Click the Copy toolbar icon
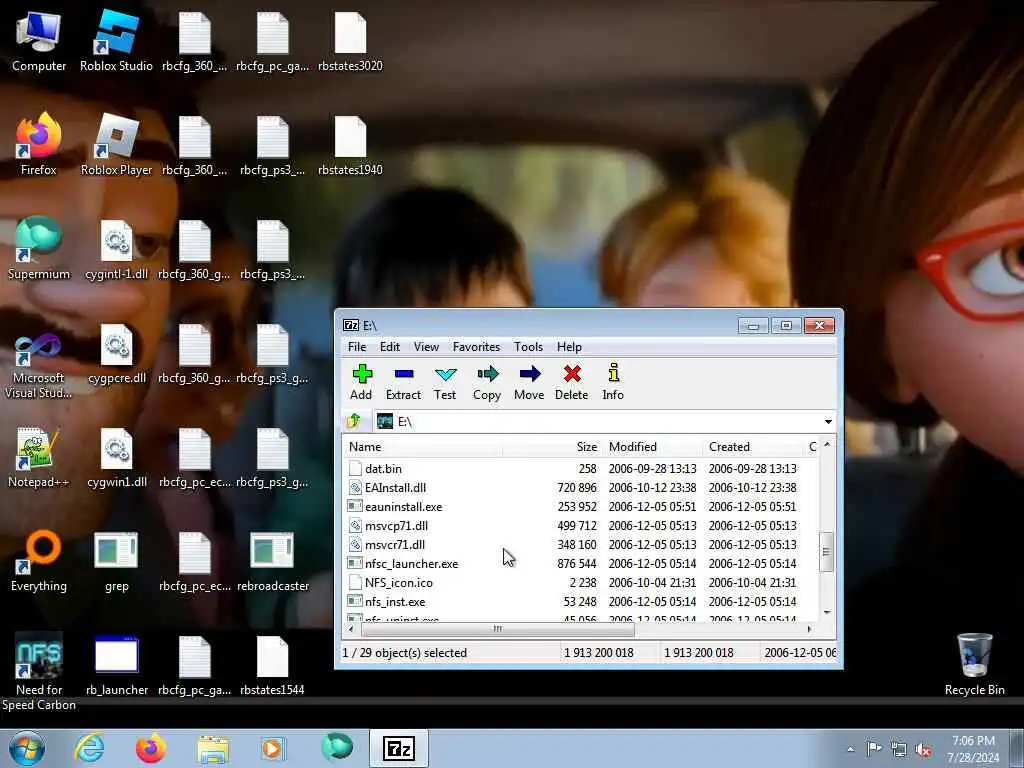1024x768 pixels. (487, 381)
